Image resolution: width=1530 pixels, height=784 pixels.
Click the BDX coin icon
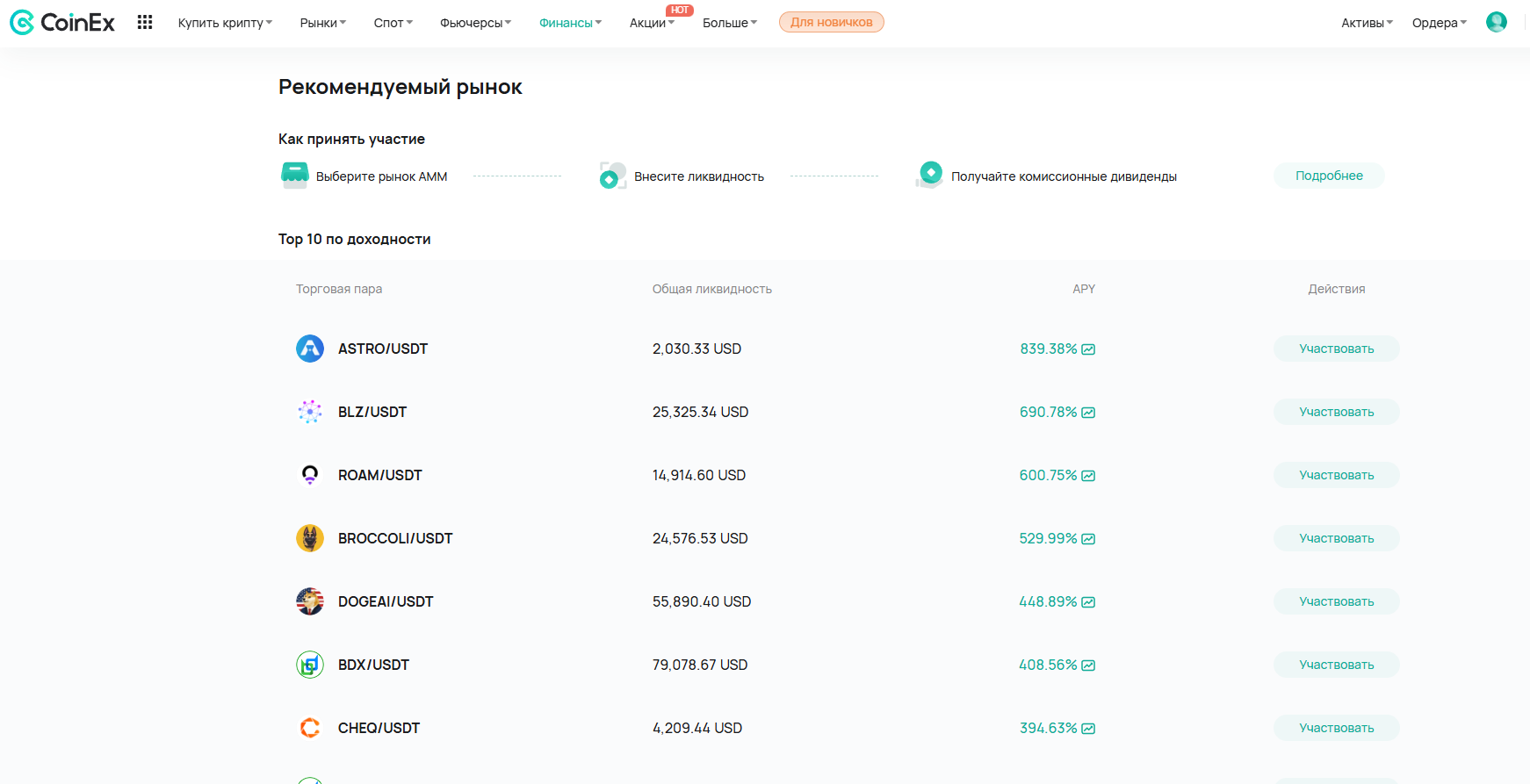coord(310,665)
